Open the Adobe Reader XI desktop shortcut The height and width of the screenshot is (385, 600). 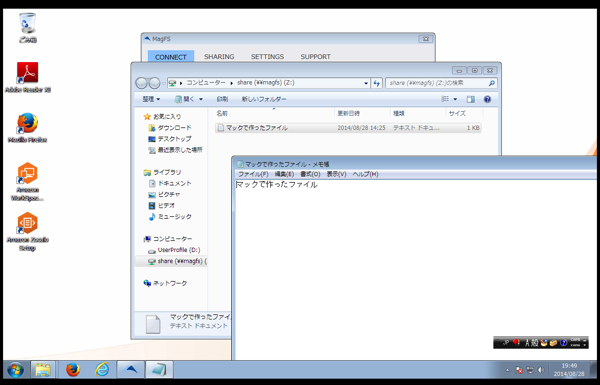coord(28,77)
